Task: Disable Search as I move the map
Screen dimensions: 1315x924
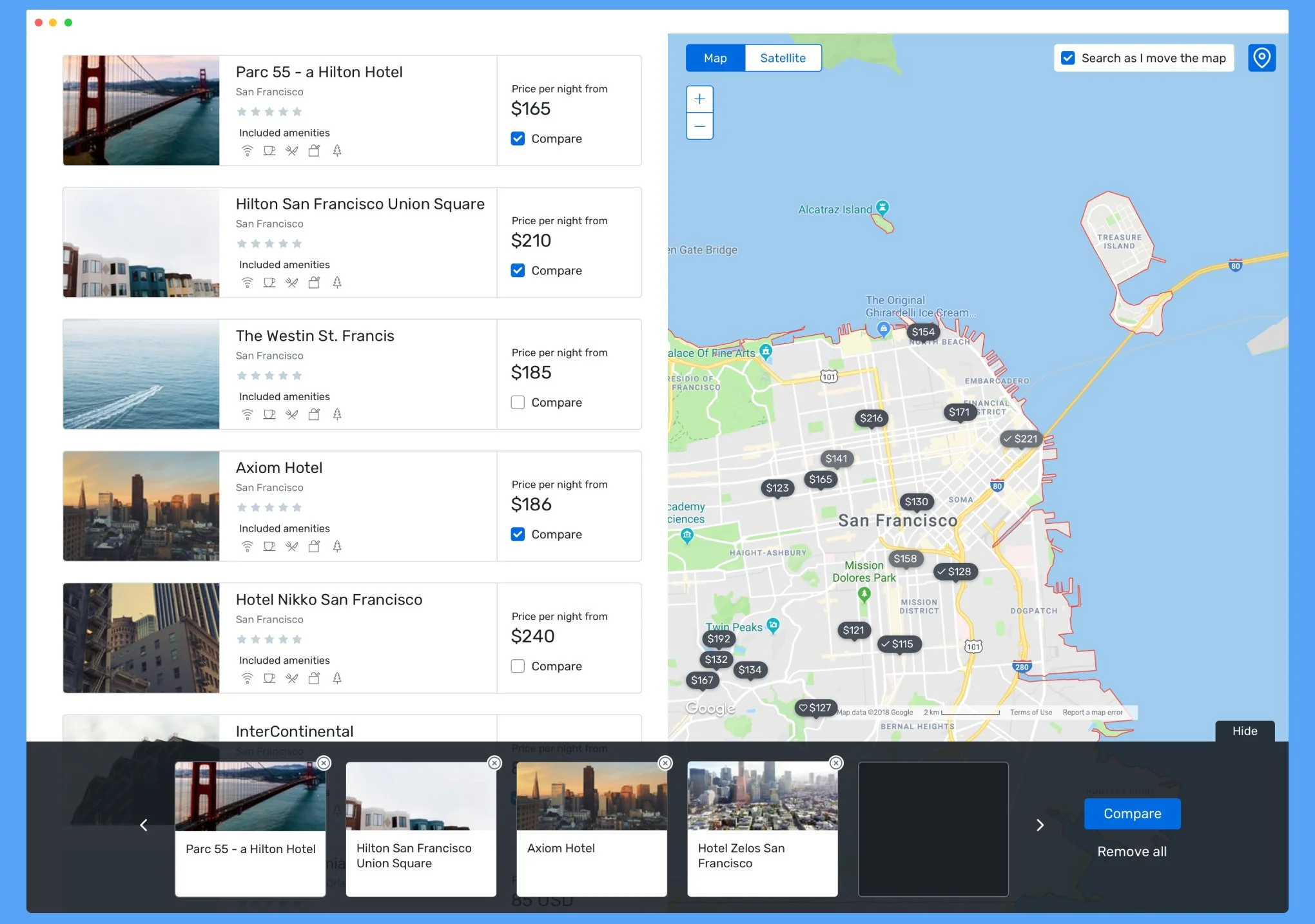Action: pos(1068,58)
